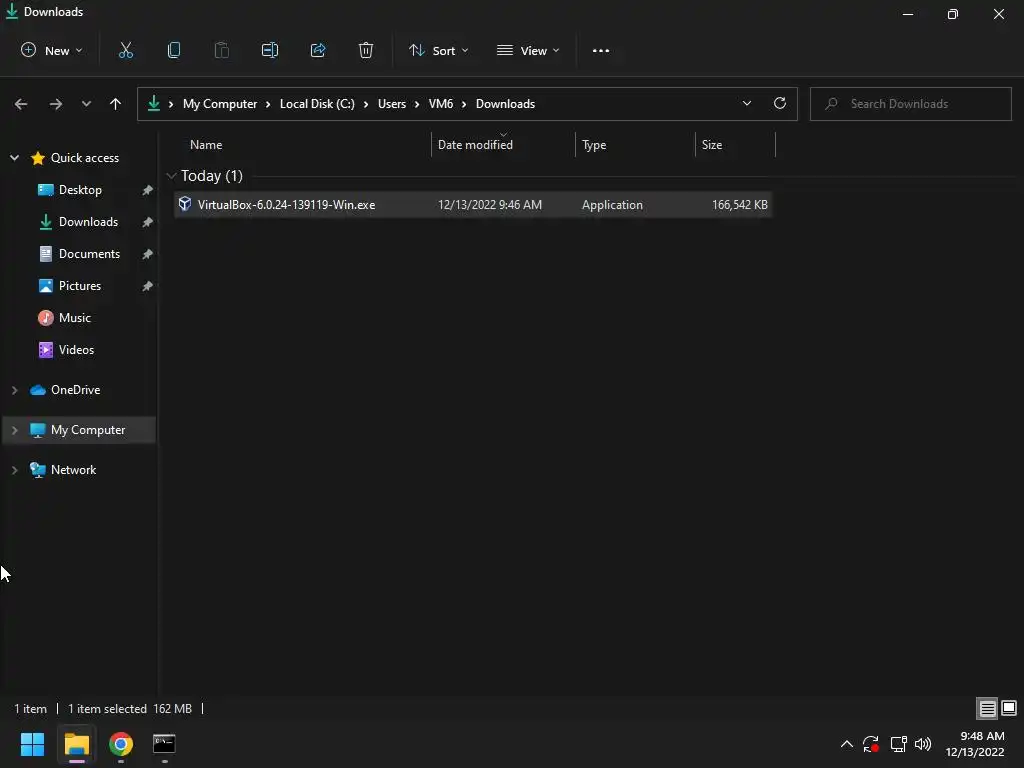Launch Google Chrome from taskbar
The width and height of the screenshot is (1024, 768).
tap(121, 744)
